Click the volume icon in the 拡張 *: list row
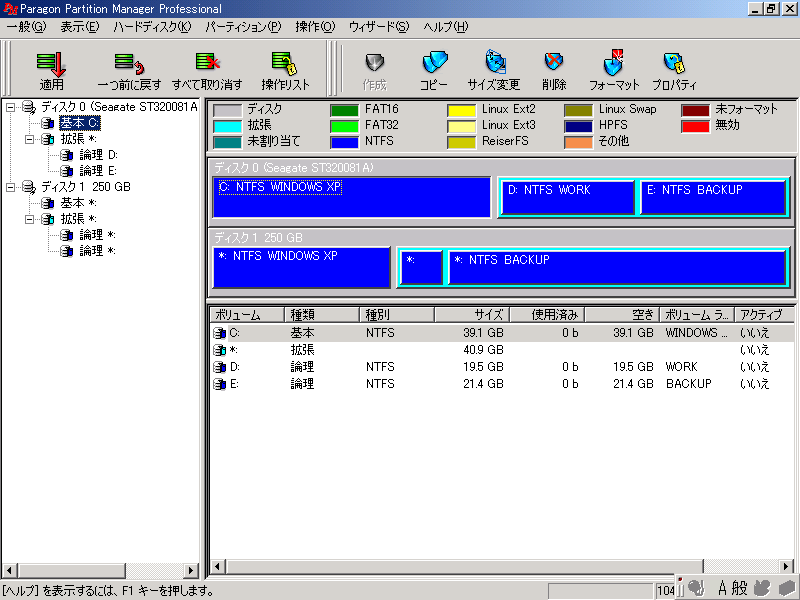The width and height of the screenshot is (800, 600). coord(219,350)
